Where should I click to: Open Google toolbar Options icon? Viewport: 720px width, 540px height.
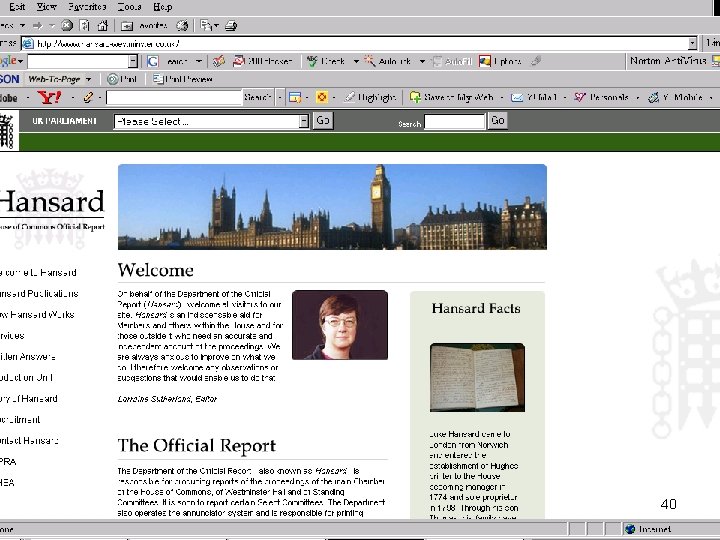[x=485, y=61]
